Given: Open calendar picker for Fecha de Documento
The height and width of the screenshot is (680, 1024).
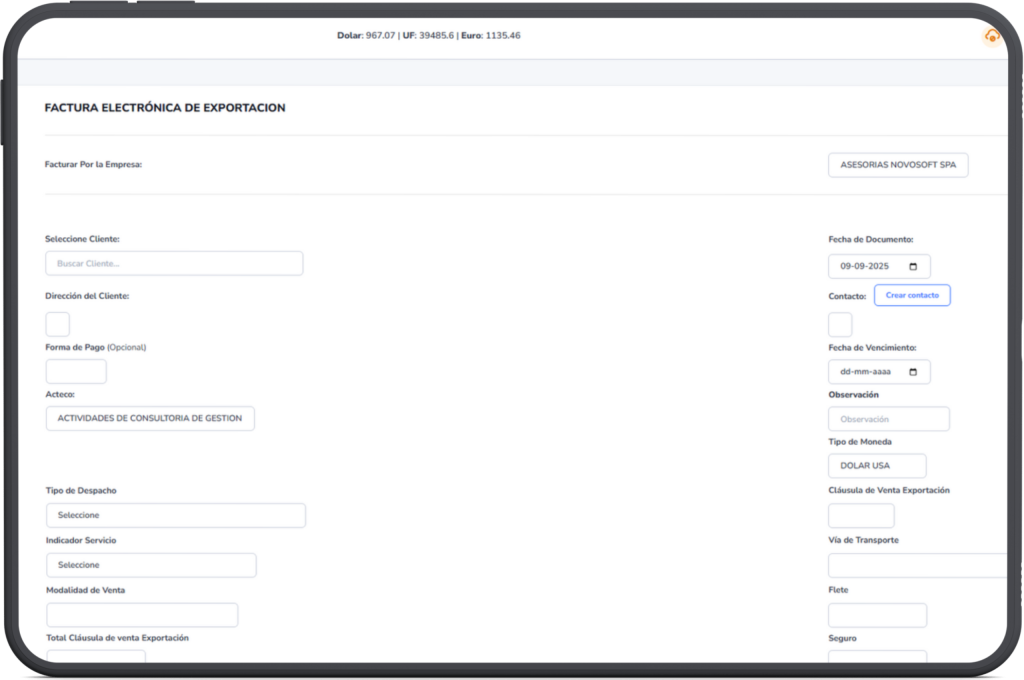Looking at the screenshot, I should [x=913, y=267].
